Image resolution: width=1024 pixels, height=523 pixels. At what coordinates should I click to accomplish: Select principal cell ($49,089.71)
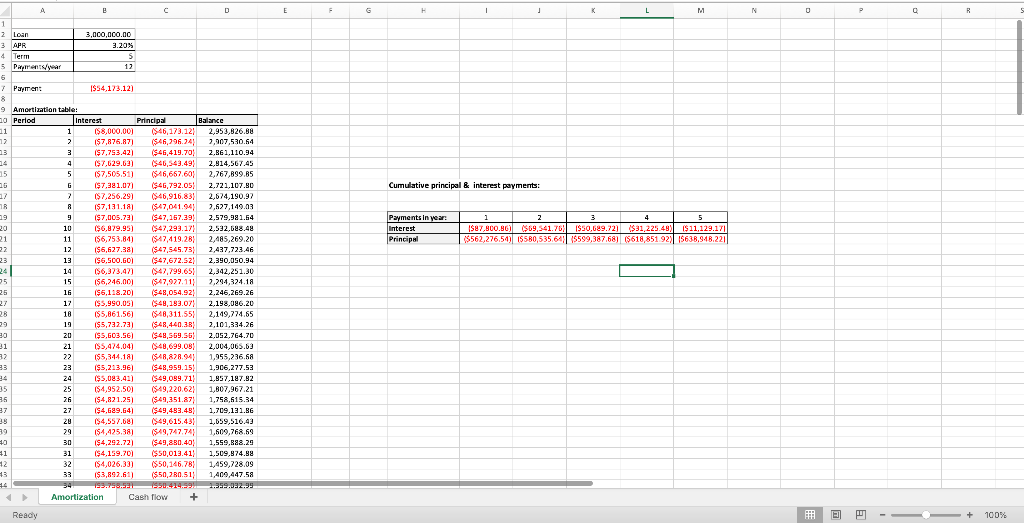tap(166, 378)
